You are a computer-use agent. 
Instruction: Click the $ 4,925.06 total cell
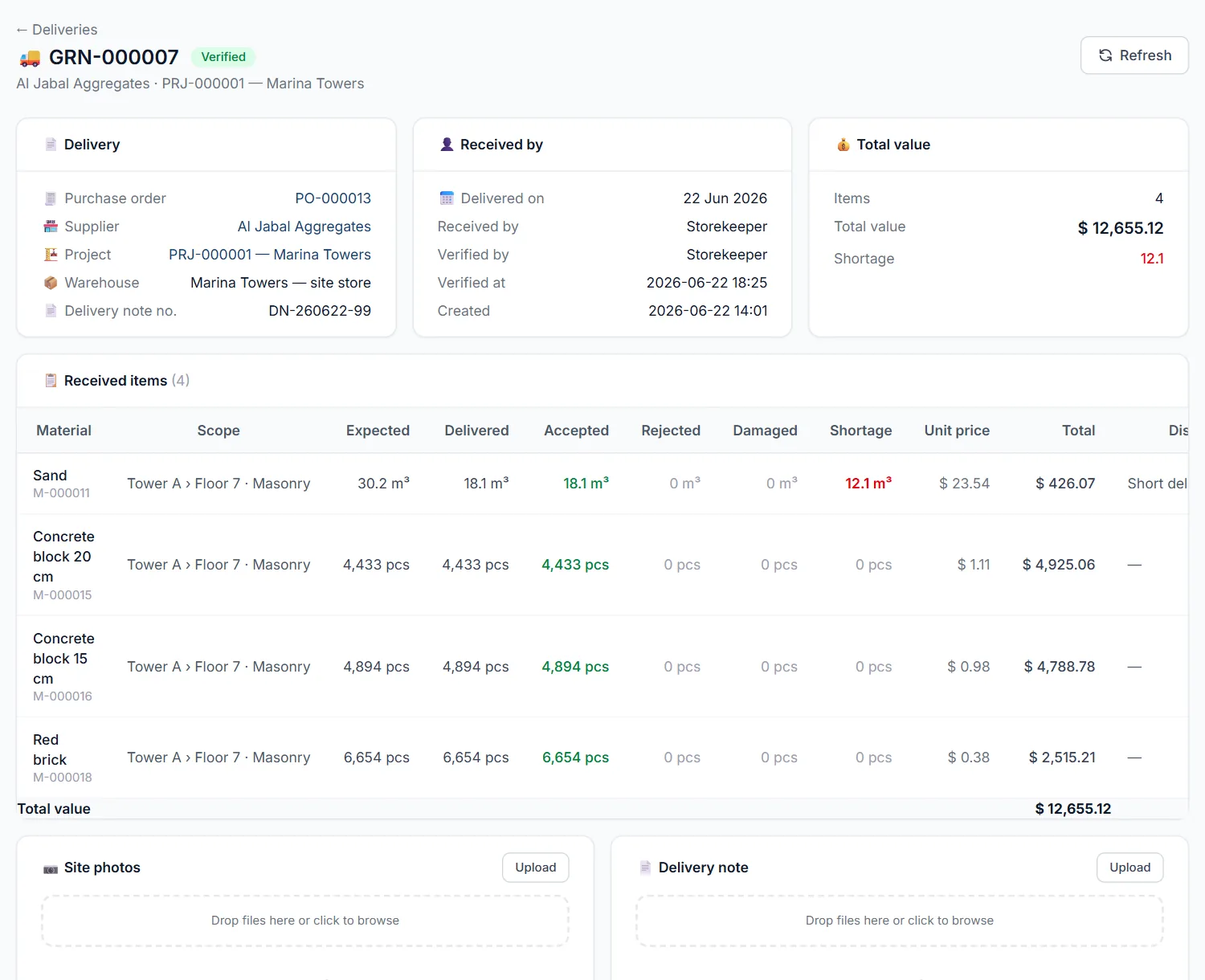(x=1059, y=565)
